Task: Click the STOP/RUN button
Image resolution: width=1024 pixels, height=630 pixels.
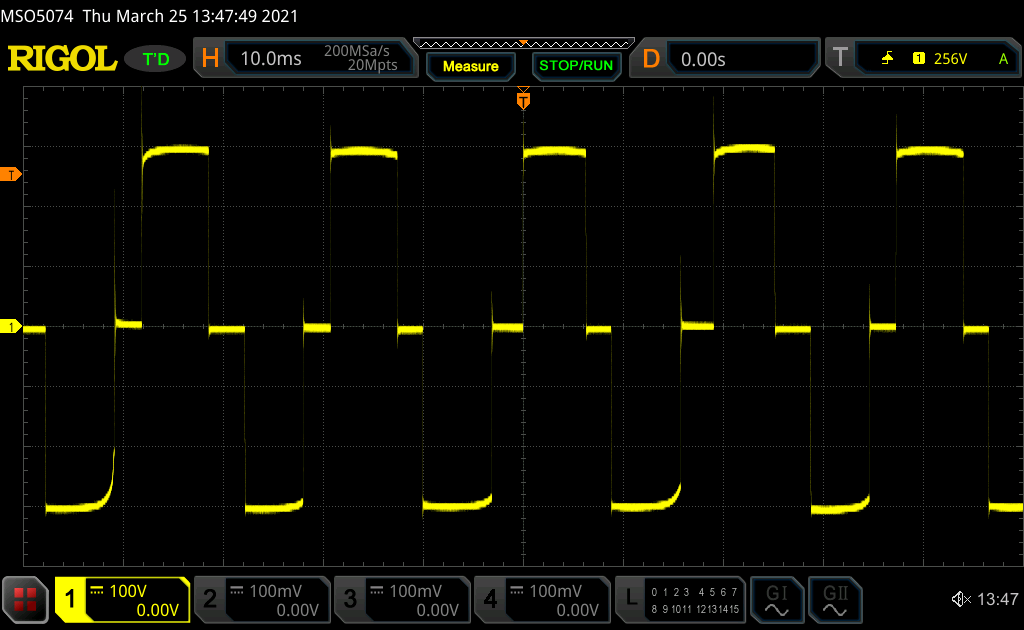Action: tap(575, 66)
